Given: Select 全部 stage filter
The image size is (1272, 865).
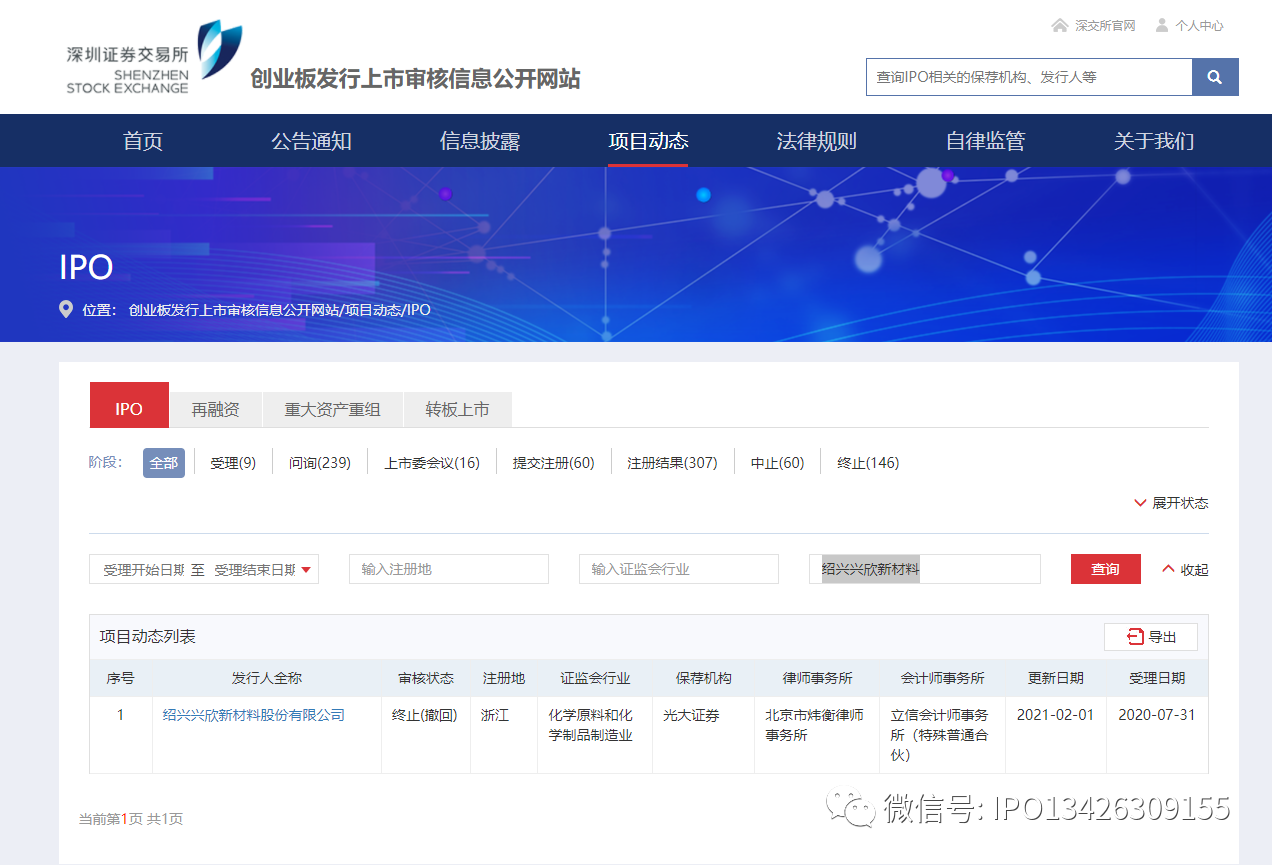Looking at the screenshot, I should (x=164, y=463).
